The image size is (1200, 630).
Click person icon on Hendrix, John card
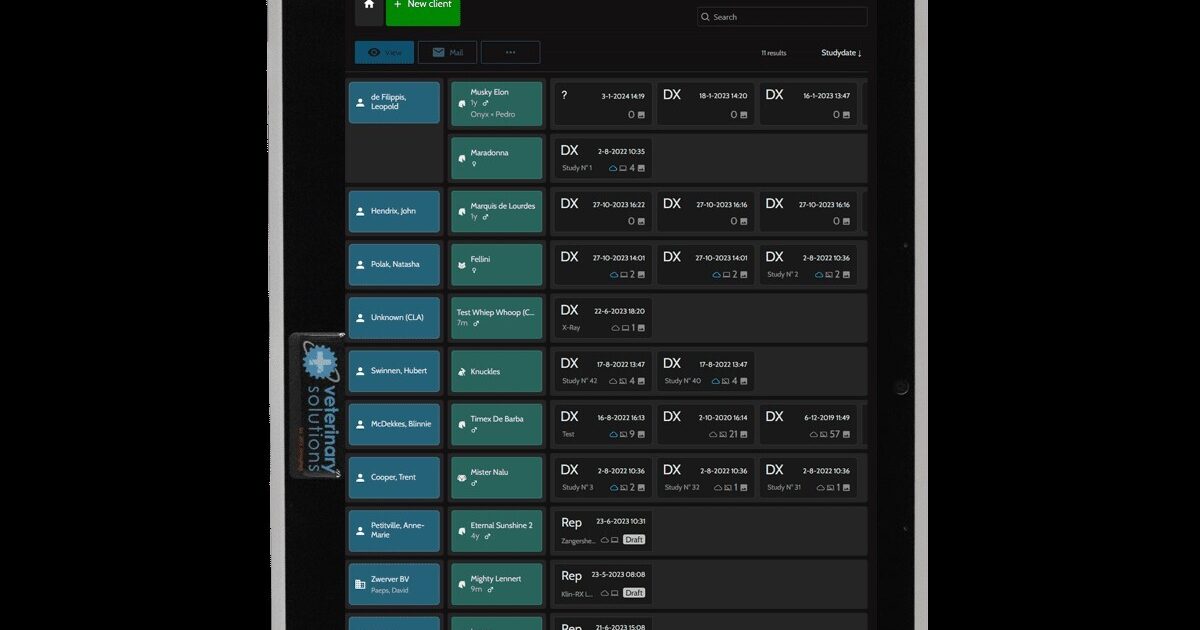(x=360, y=212)
